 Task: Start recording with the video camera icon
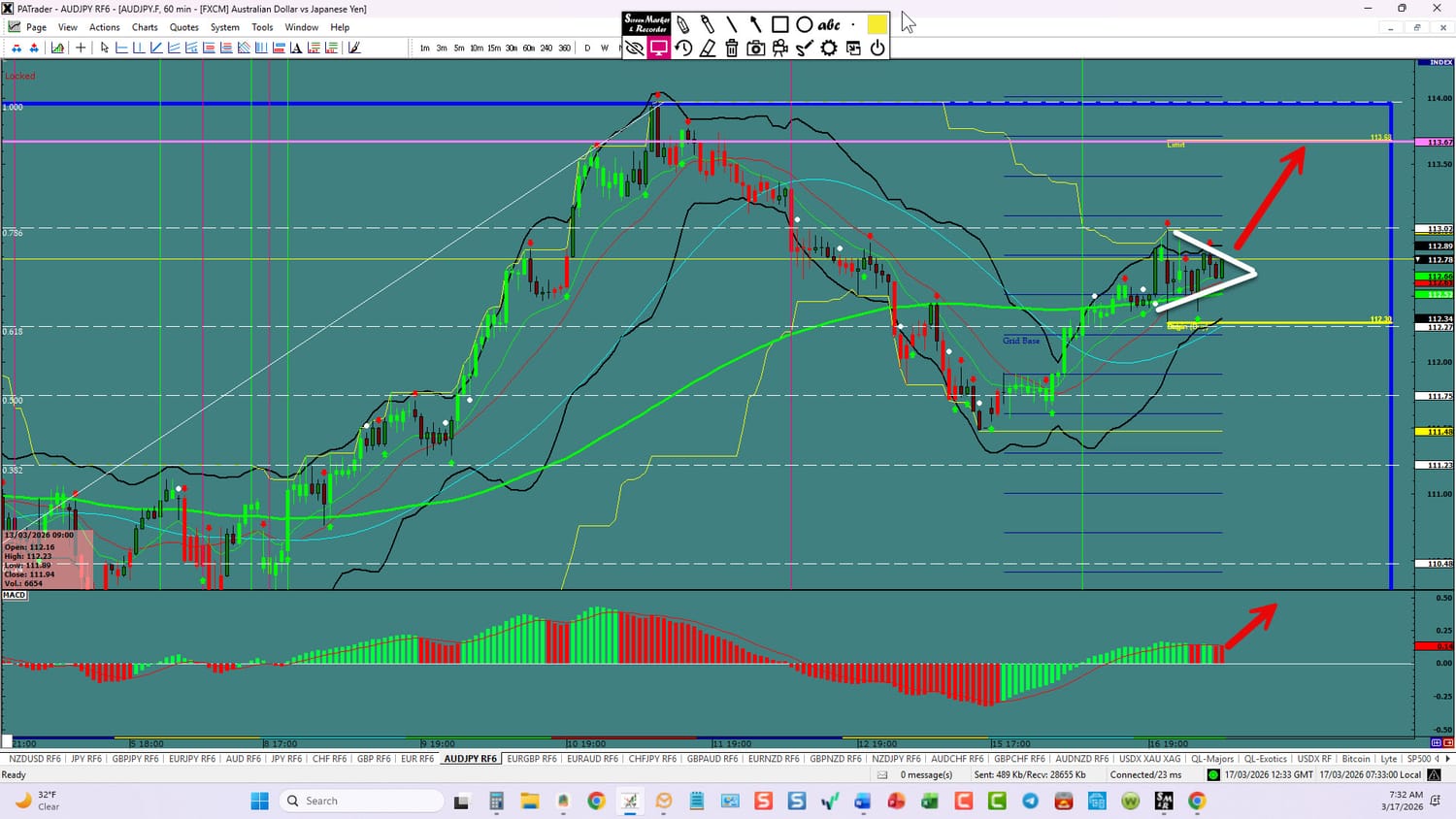click(780, 48)
